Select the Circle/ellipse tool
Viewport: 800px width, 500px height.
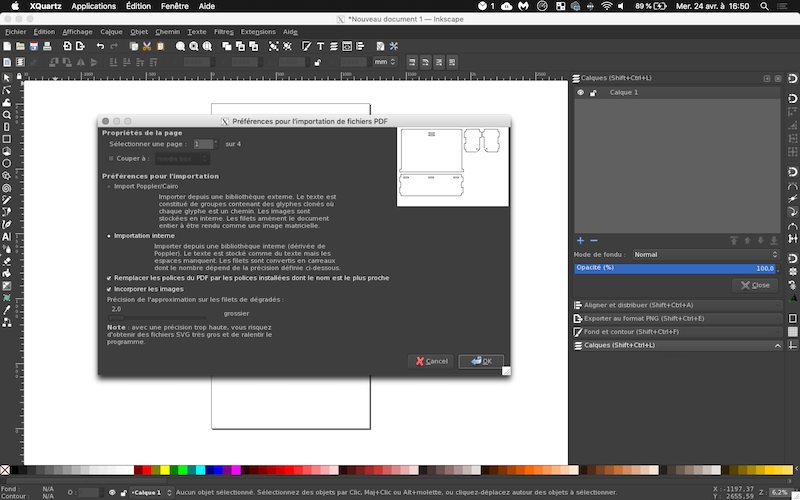[7, 163]
